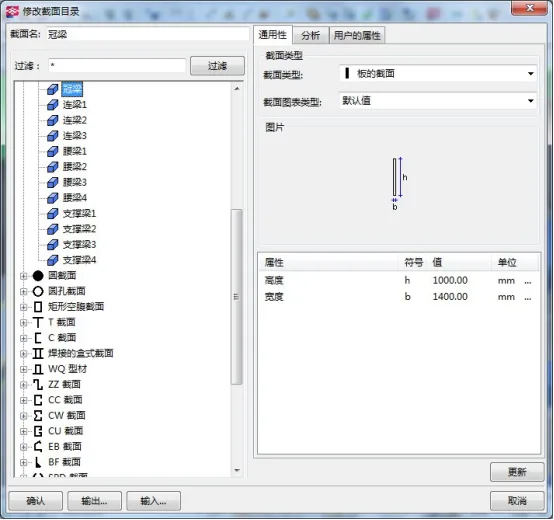Click the 过滤 filter button
Viewport: 554px width, 520px height.
click(217, 66)
